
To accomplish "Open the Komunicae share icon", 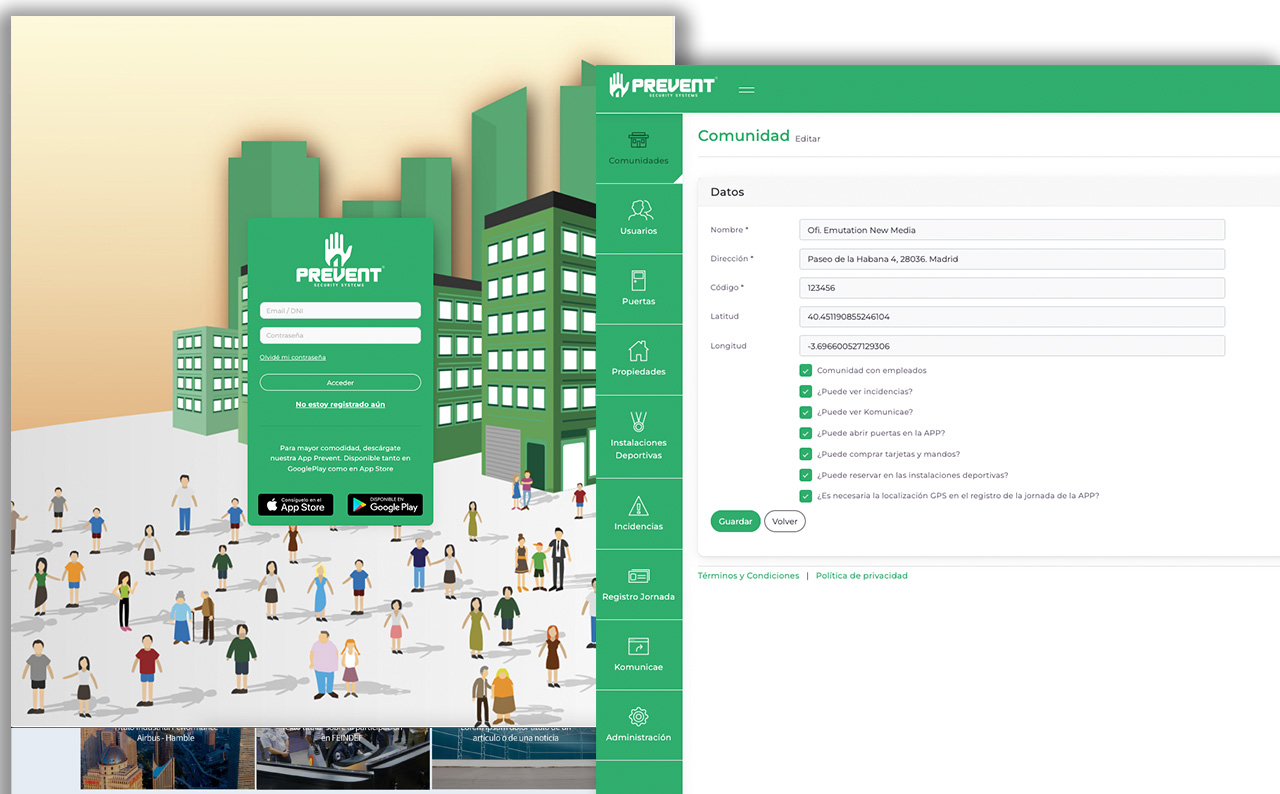I will (x=638, y=647).
